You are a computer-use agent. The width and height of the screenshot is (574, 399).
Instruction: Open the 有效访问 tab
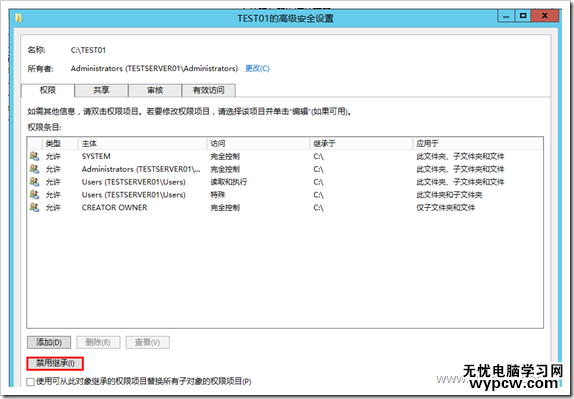209,90
